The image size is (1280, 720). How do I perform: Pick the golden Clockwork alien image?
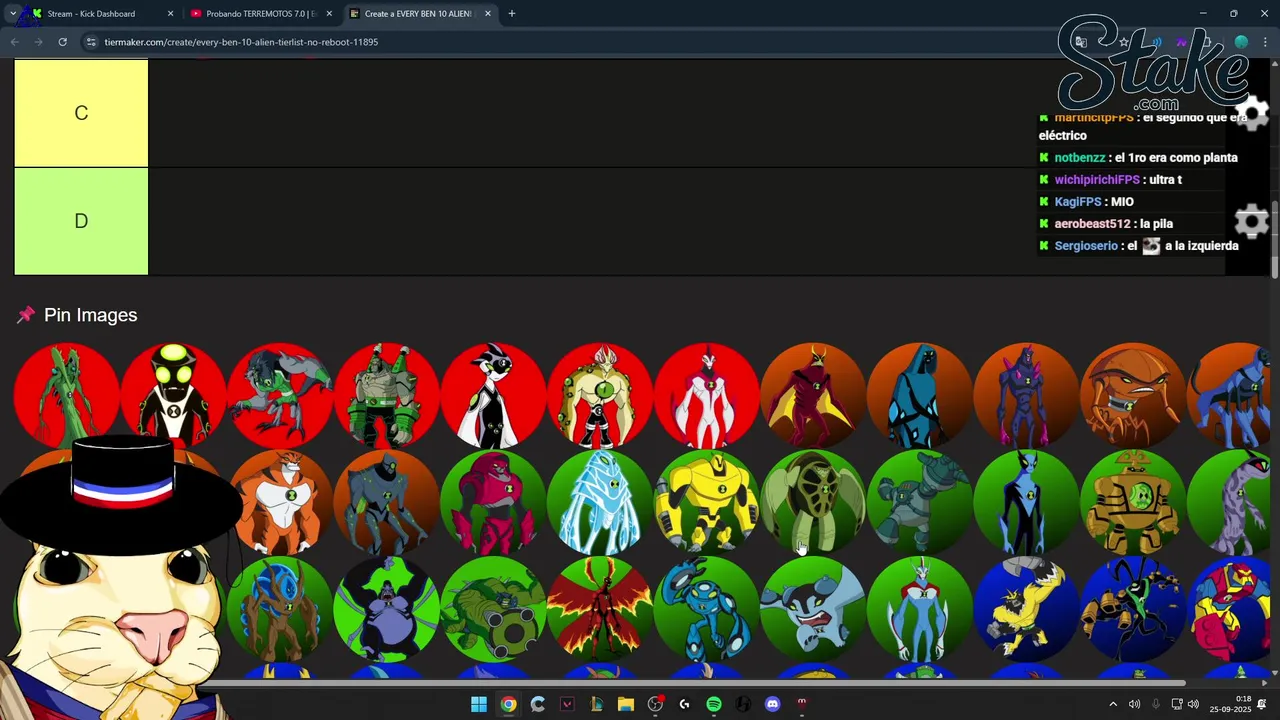[x=1133, y=502]
